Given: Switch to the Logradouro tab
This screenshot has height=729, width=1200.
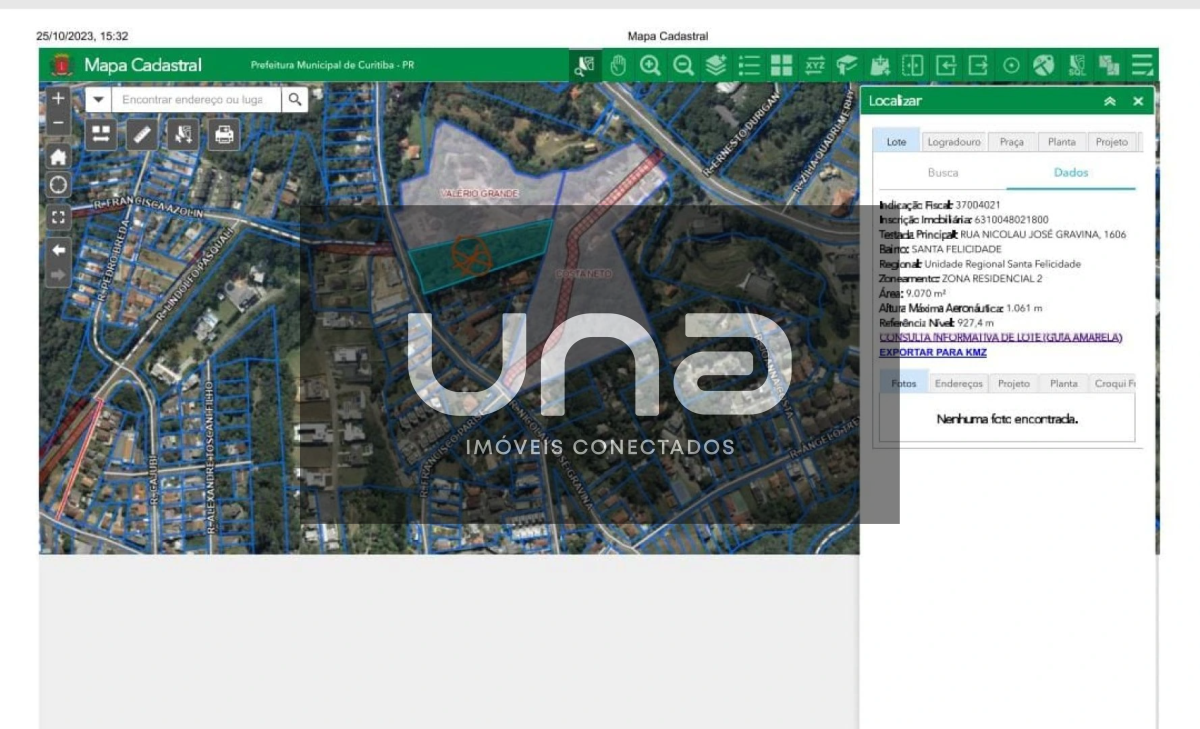Looking at the screenshot, I should pos(953,142).
